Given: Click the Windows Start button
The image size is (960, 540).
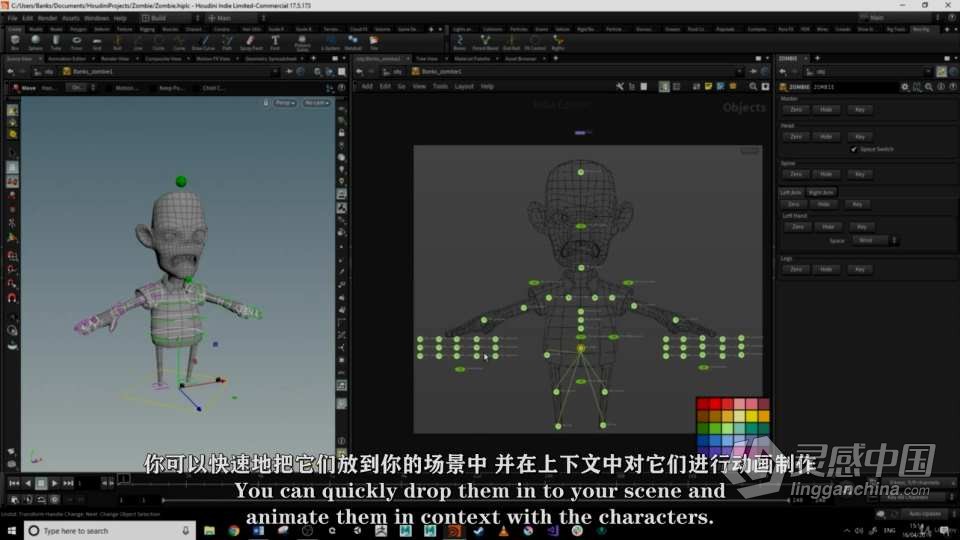Looking at the screenshot, I should tap(11, 531).
